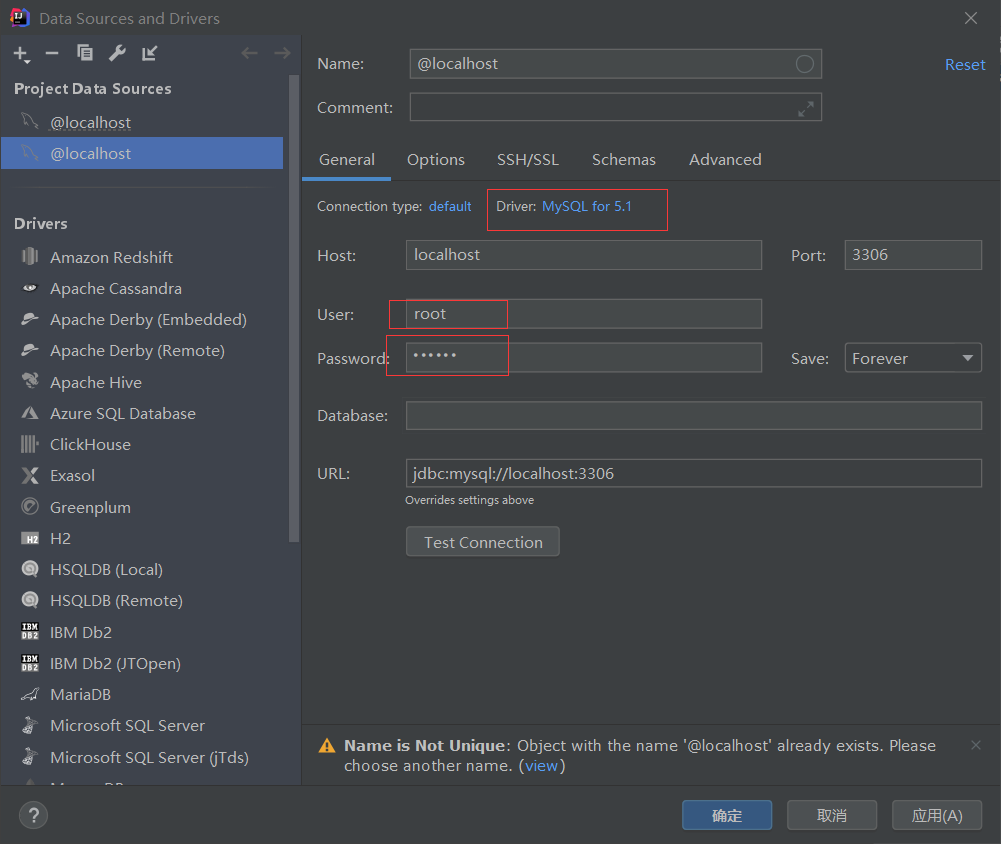The width and height of the screenshot is (1001, 844).
Task: Open the Advanced tab
Action: tap(725, 160)
